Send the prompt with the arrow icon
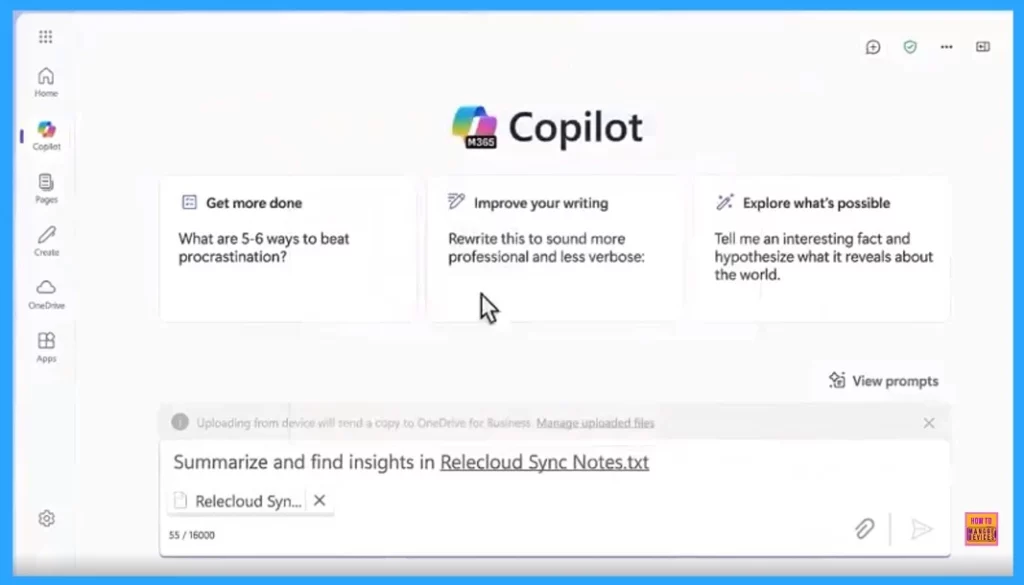The height and width of the screenshot is (585, 1024). tap(921, 529)
